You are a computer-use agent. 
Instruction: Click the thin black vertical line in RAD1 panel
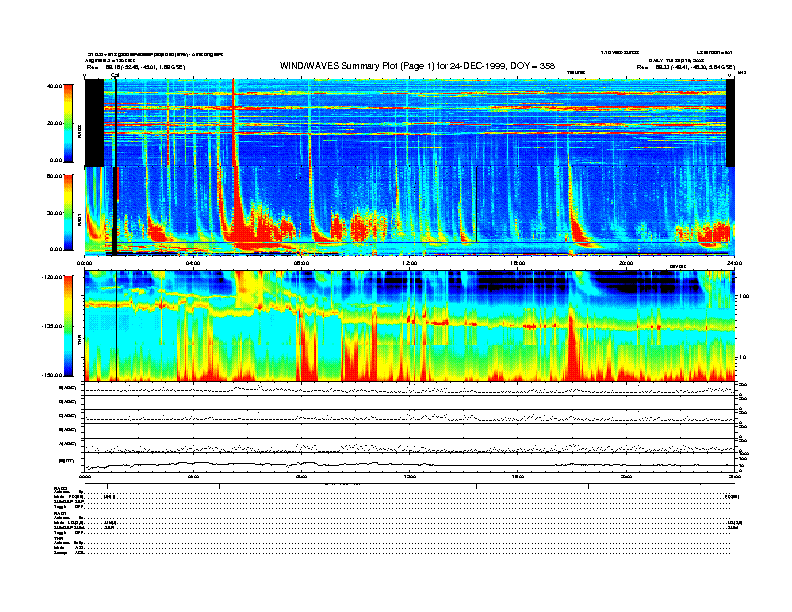coord(476,205)
